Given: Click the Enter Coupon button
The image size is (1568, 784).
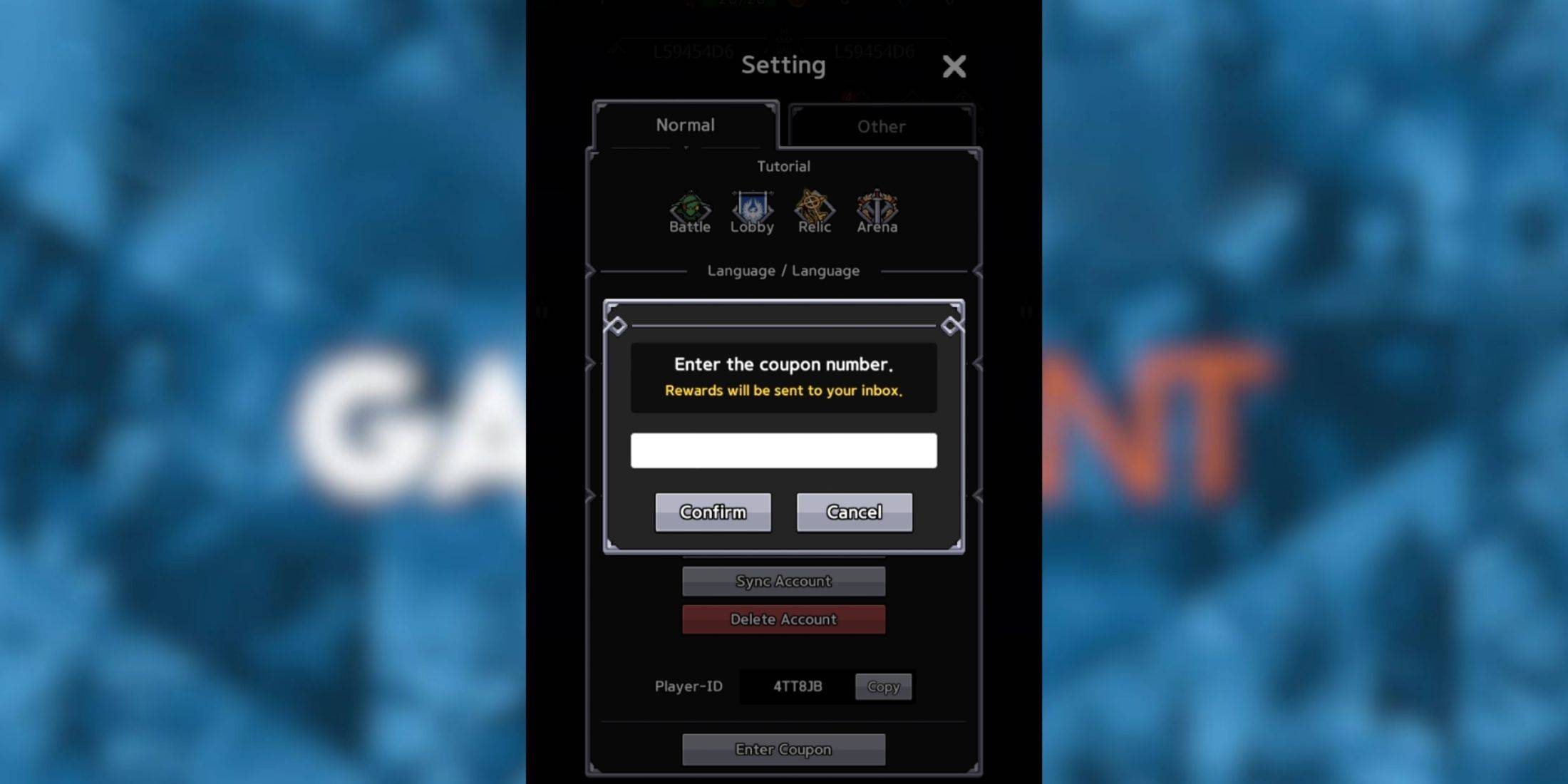Looking at the screenshot, I should 784,749.
